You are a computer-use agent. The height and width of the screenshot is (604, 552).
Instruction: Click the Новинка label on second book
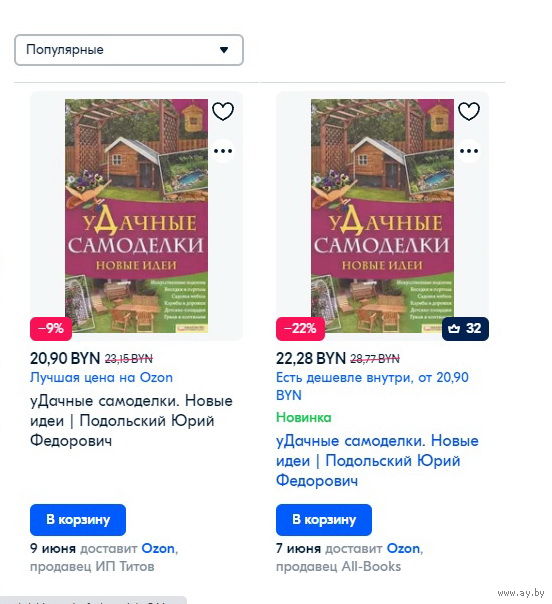(x=304, y=417)
